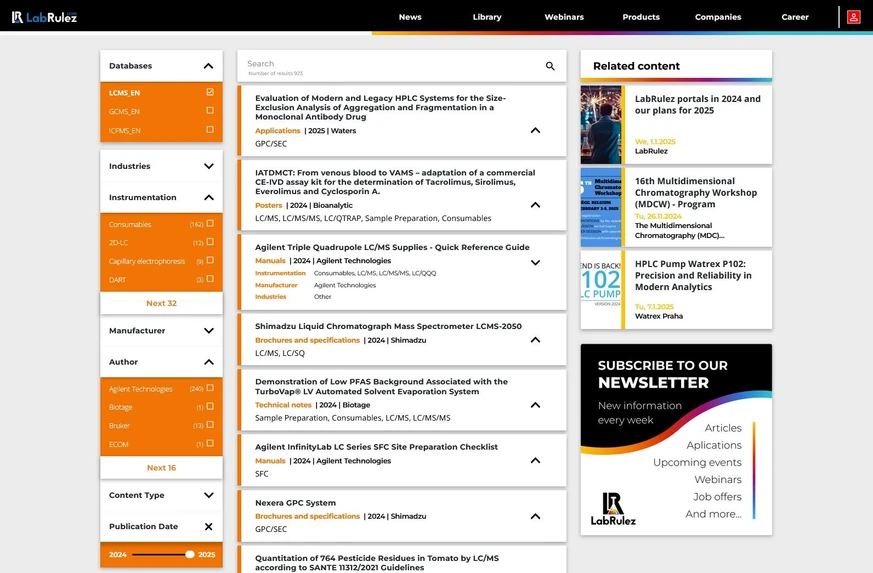Open LabRulez portals 2024 article thumbnail
873x573 pixels.
click(x=601, y=125)
